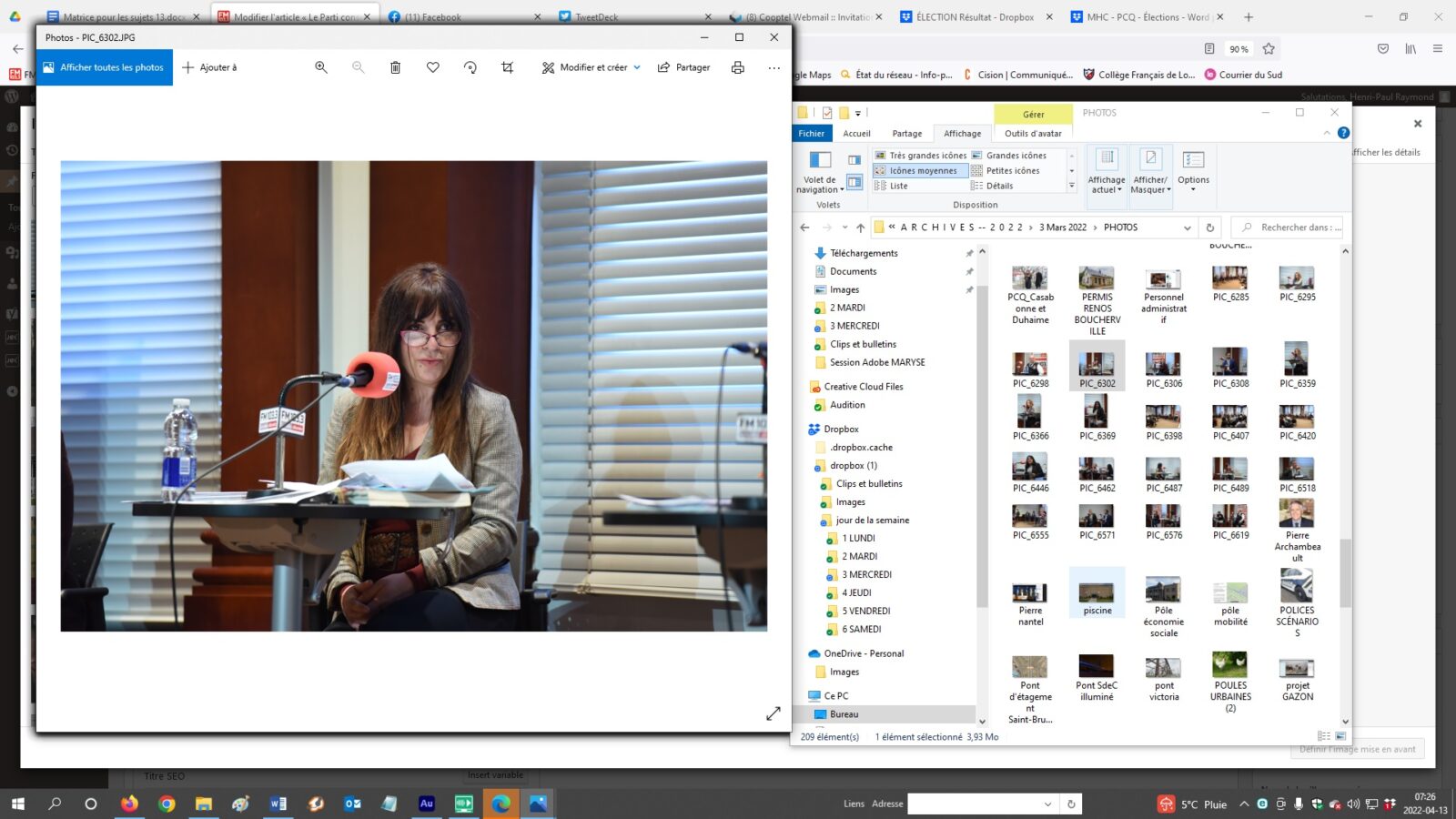The image size is (1456, 819).
Task: Delete the photo with trash icon
Action: (395, 67)
